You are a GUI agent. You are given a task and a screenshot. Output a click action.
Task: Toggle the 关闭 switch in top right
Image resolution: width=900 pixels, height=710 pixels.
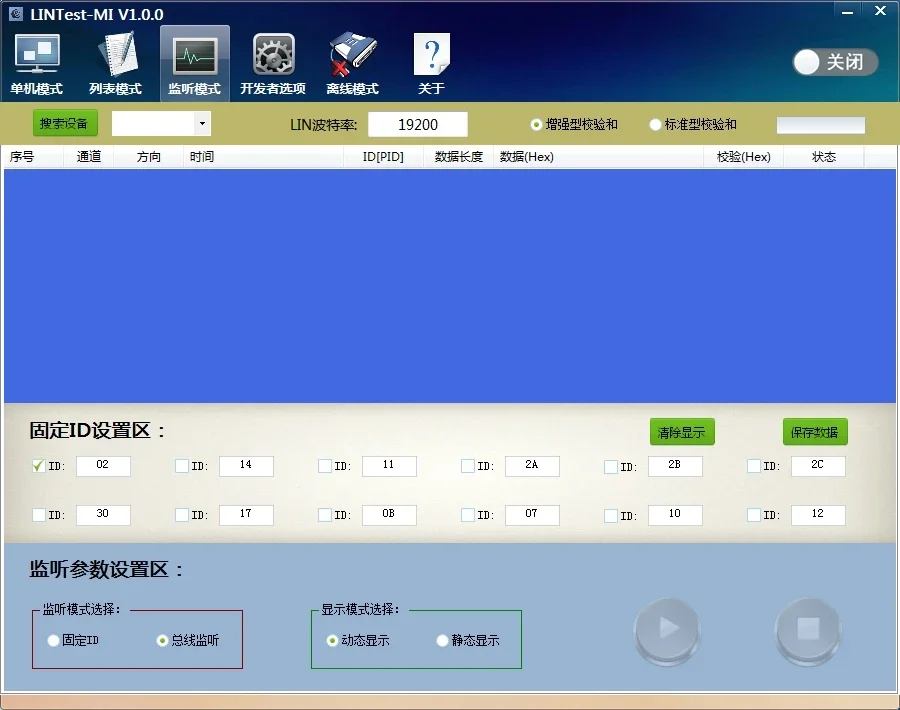tap(834, 62)
